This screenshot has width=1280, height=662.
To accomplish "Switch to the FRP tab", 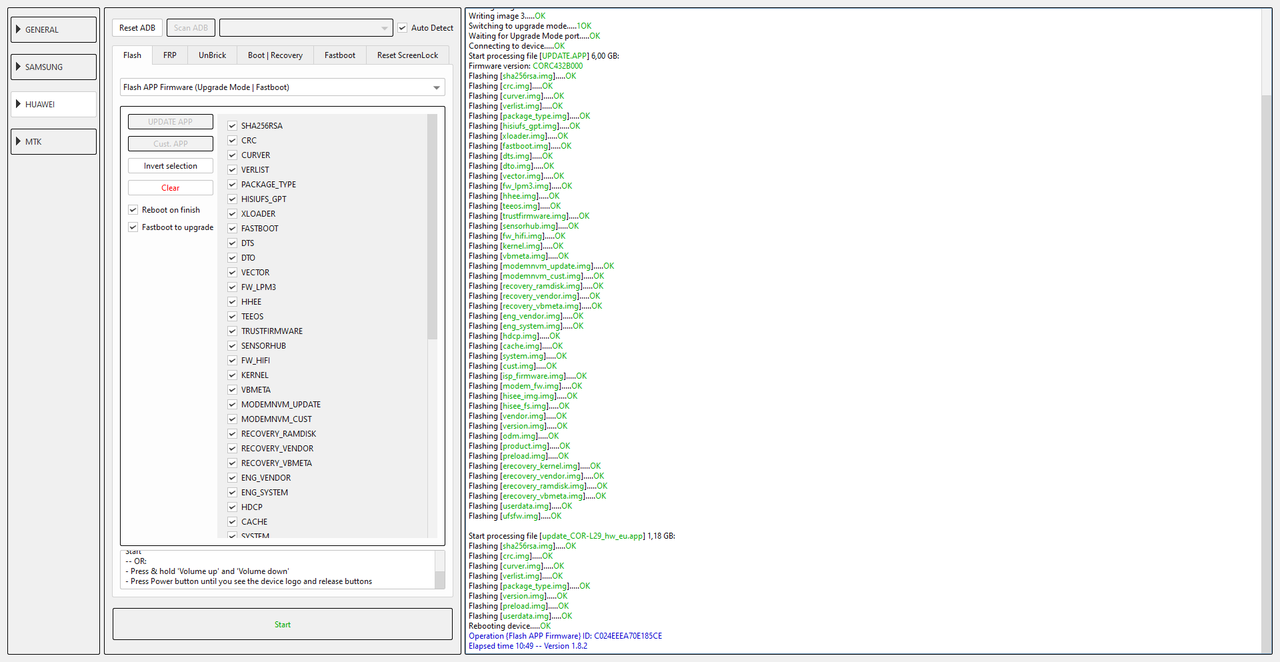I will point(170,55).
